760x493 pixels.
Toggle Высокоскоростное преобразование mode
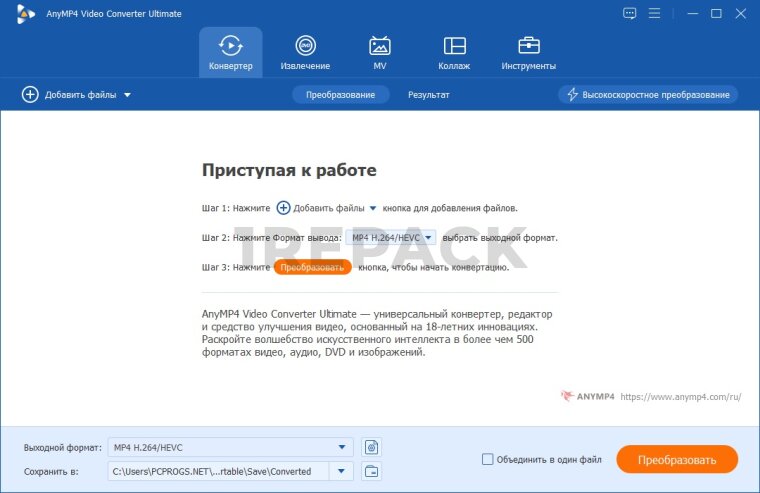coord(648,95)
